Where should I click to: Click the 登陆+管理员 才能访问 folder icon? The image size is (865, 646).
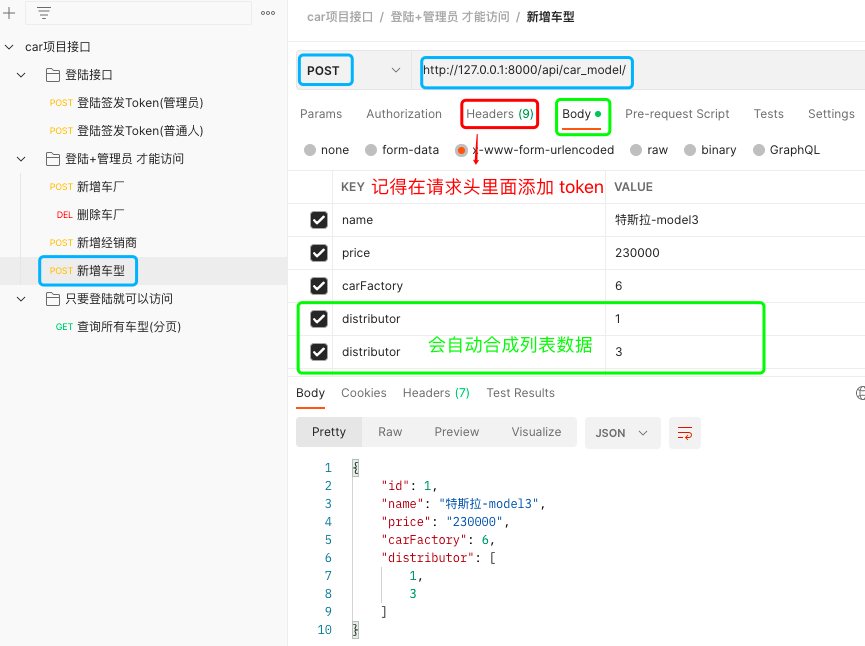coord(53,159)
